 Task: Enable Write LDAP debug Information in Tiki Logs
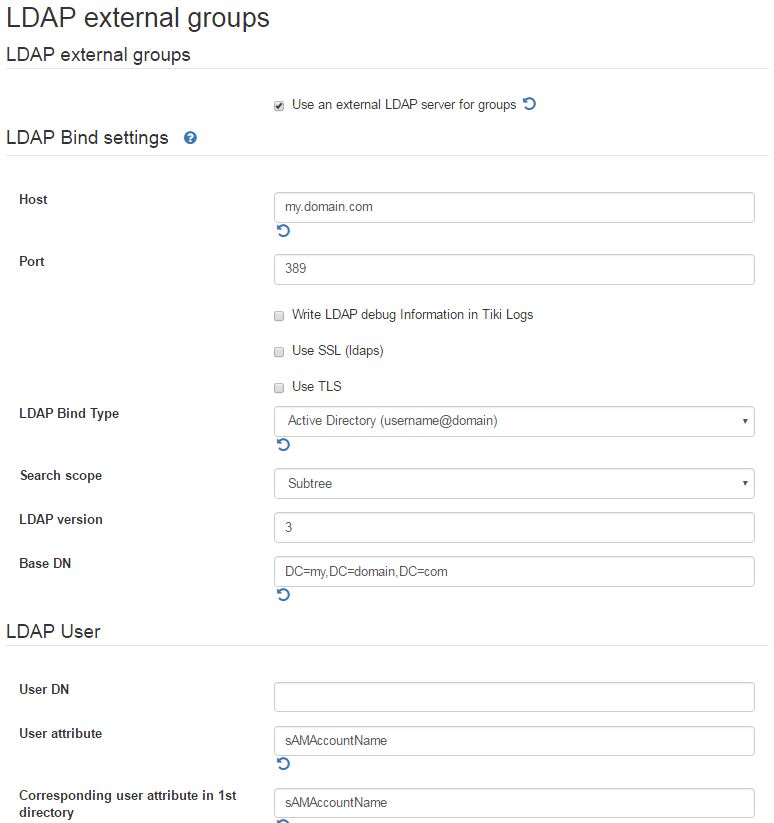[279, 315]
